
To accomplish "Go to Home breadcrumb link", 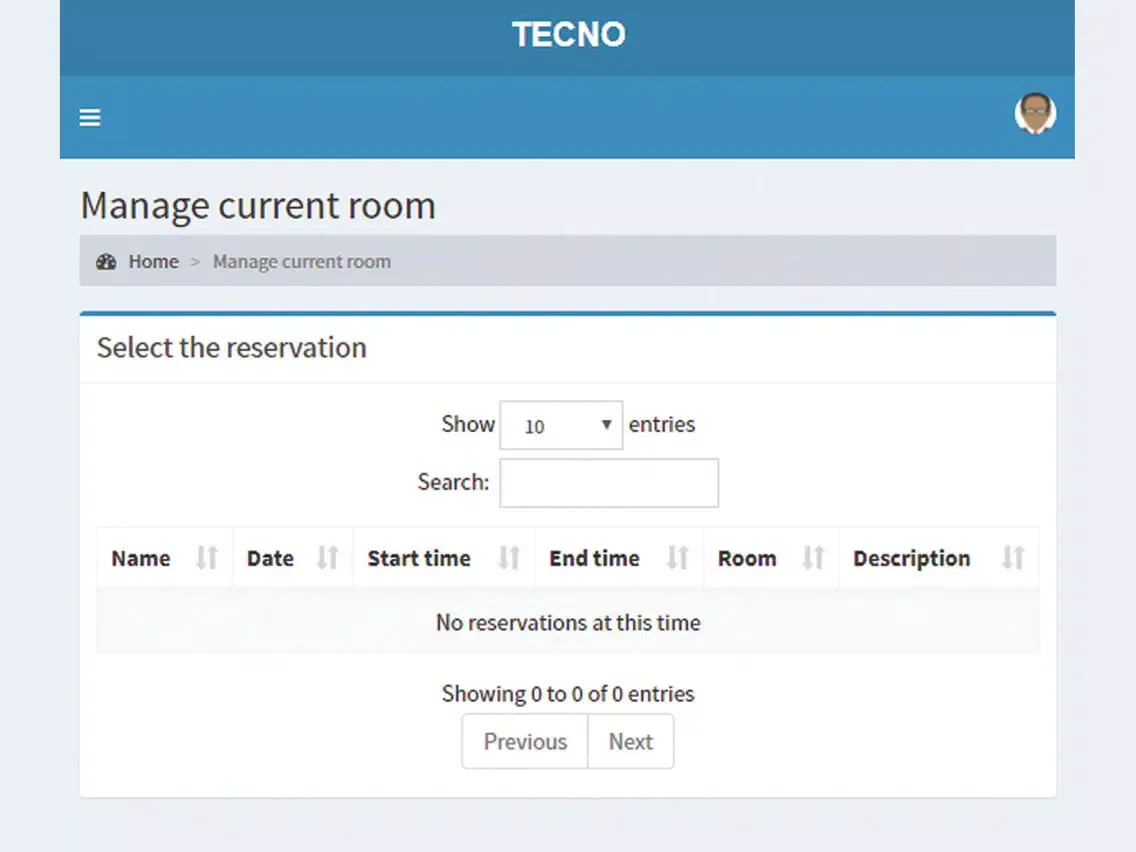I will 154,262.
